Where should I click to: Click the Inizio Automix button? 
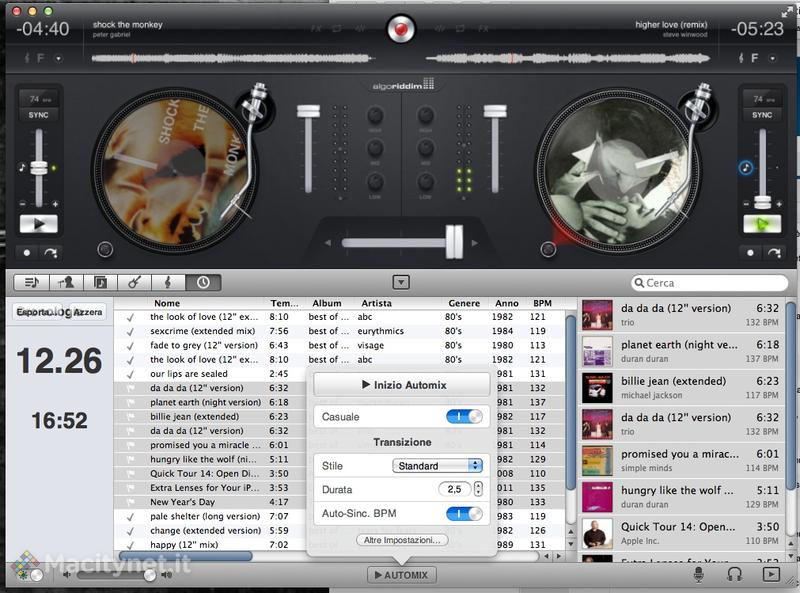[x=402, y=385]
